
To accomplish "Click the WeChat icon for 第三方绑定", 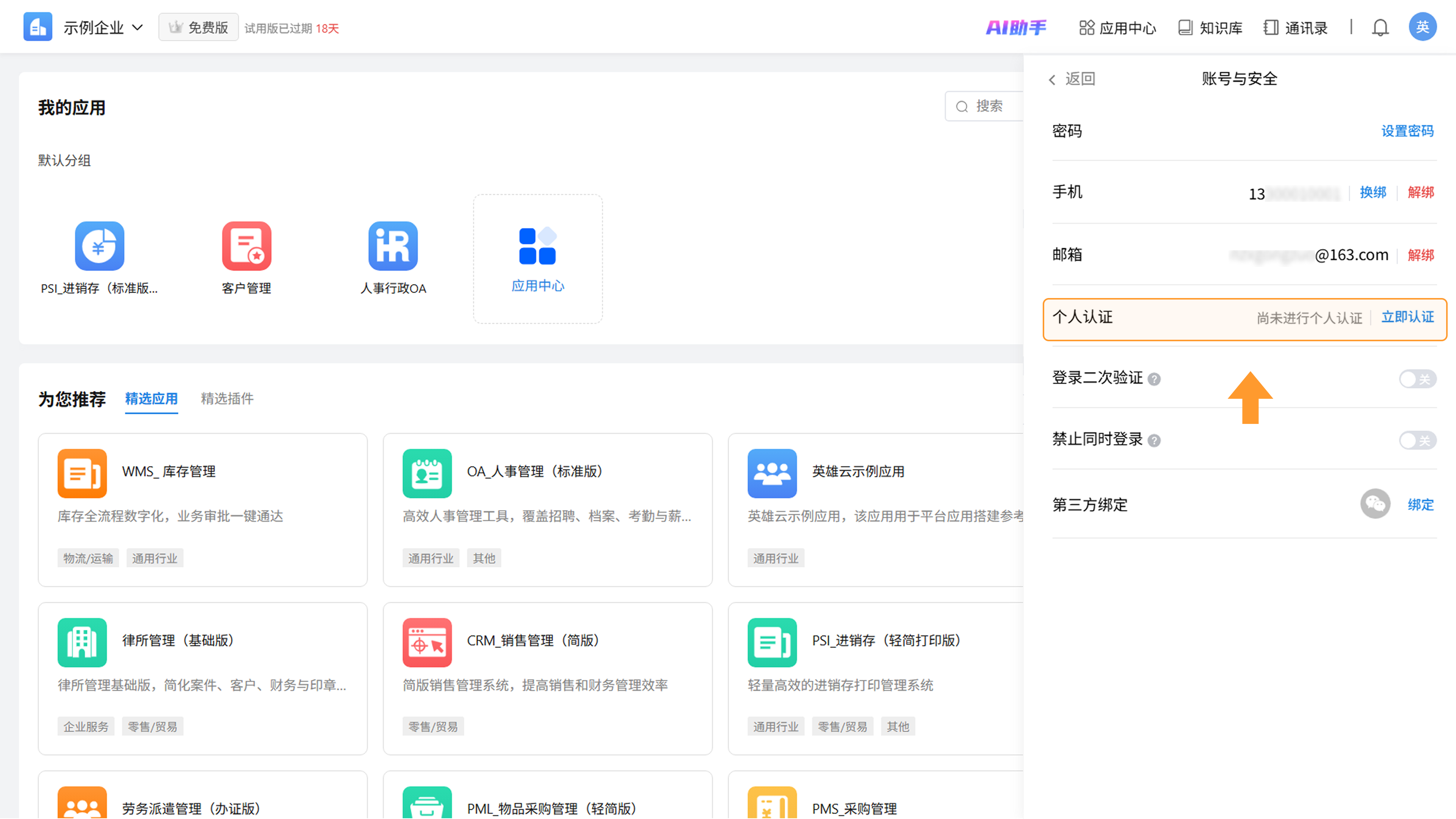I will pyautogui.click(x=1374, y=504).
